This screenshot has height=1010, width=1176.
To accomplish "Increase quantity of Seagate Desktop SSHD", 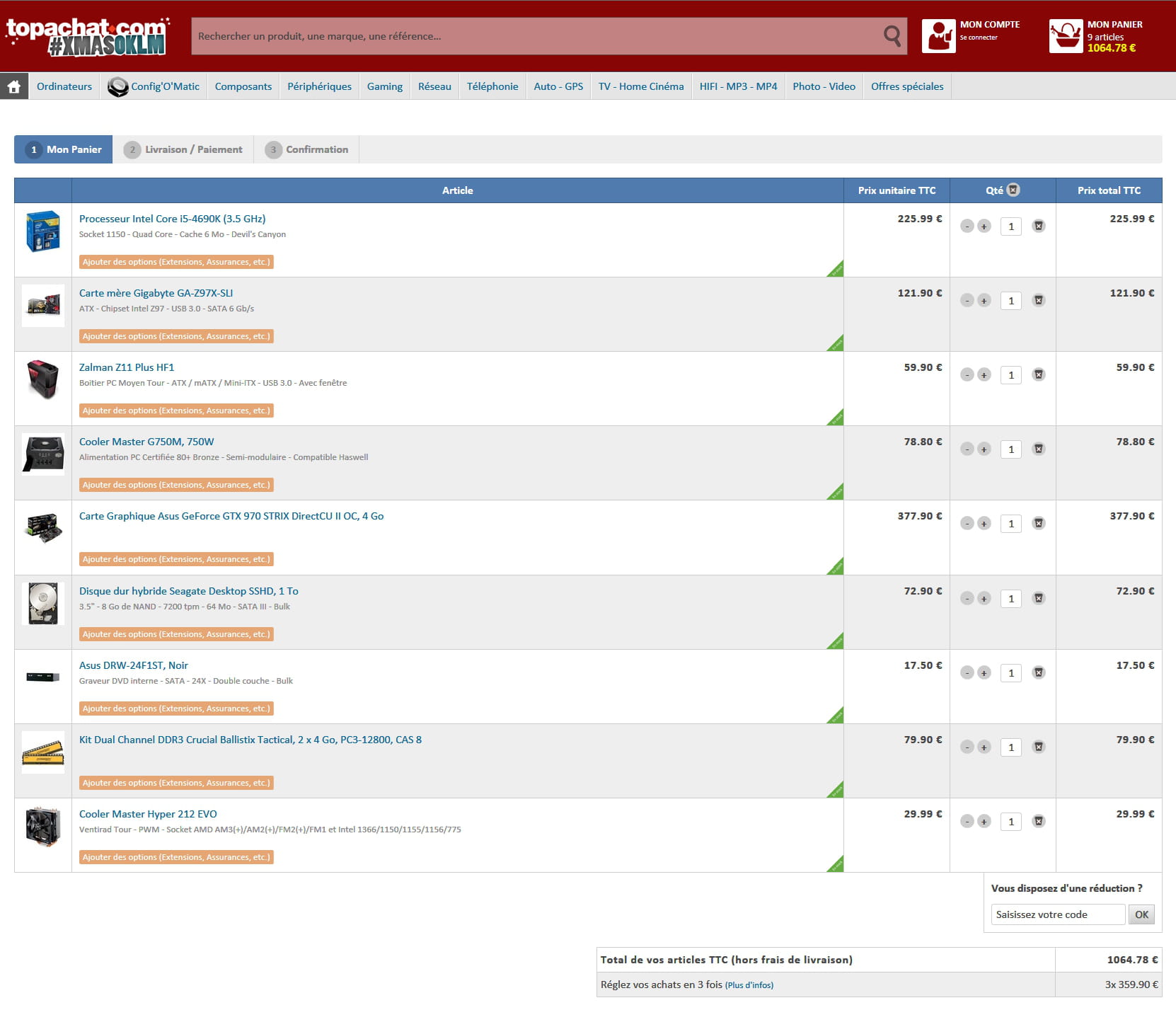I will coord(984,599).
